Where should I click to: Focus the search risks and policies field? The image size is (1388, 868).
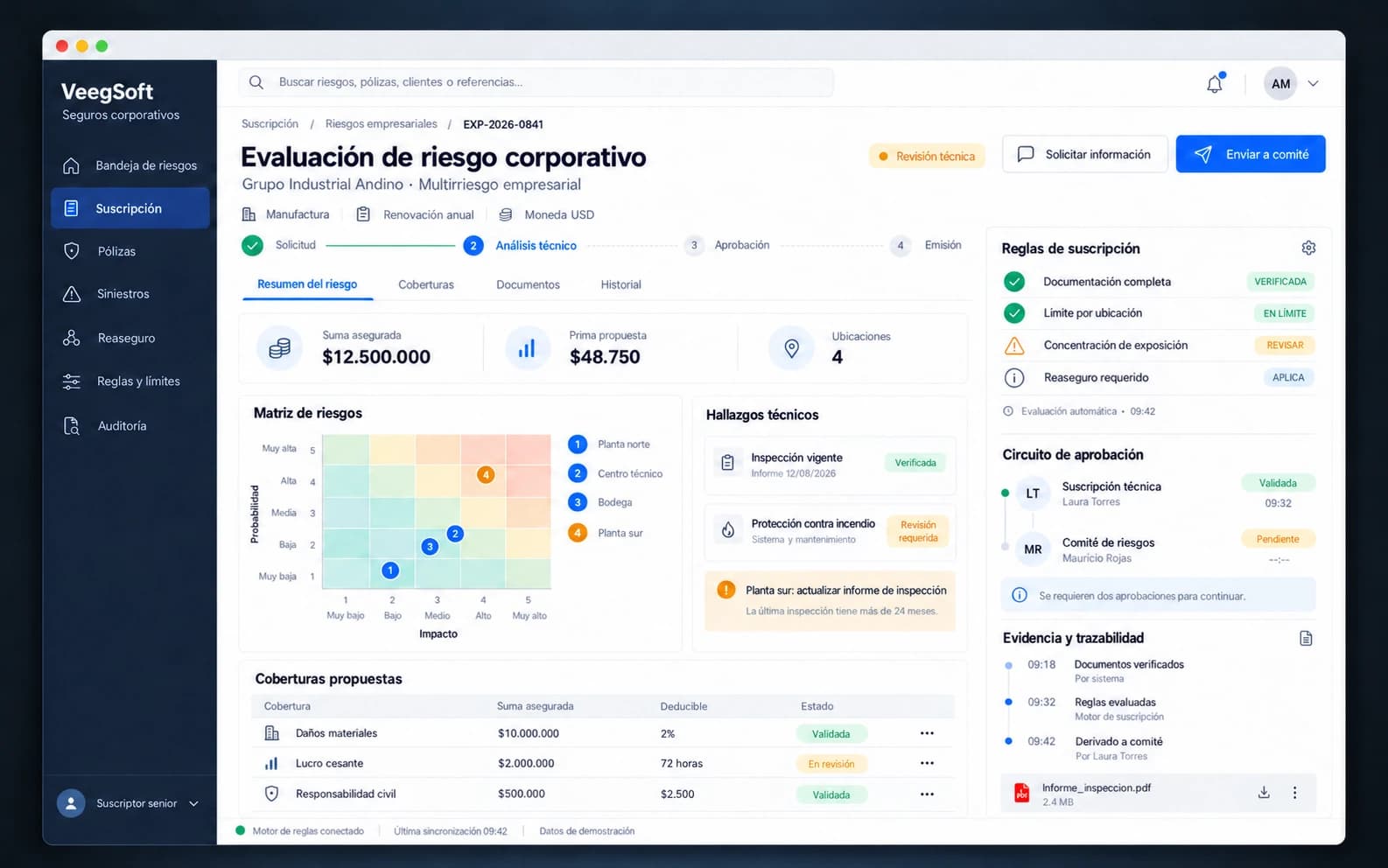(x=536, y=82)
